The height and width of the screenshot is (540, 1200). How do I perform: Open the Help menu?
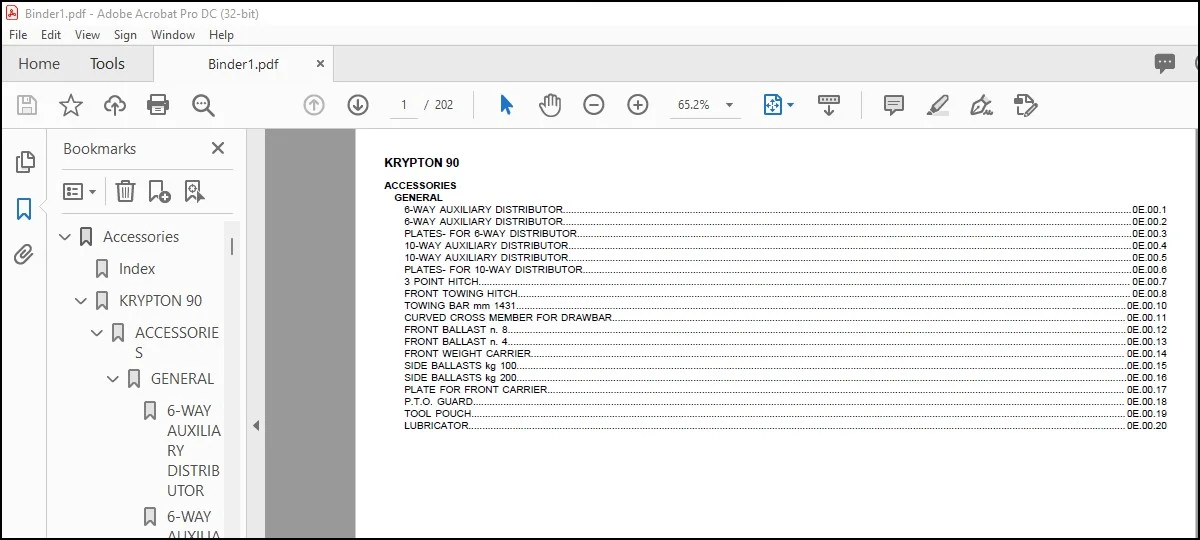coord(221,34)
